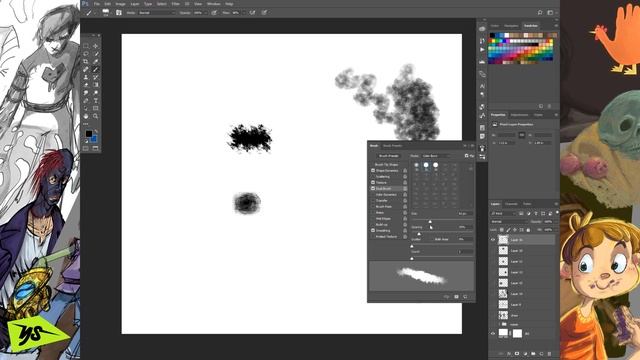Select the Eyedropper tool
This screenshot has width=640, height=360.
[96, 62]
